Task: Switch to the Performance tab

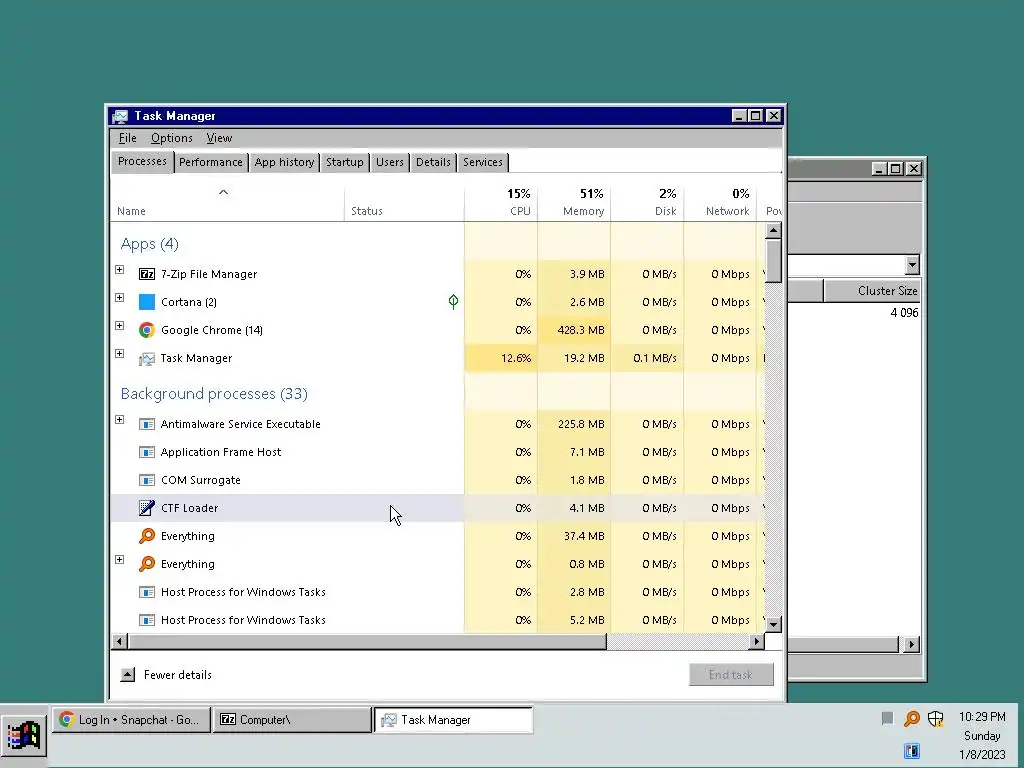Action: [x=211, y=163]
